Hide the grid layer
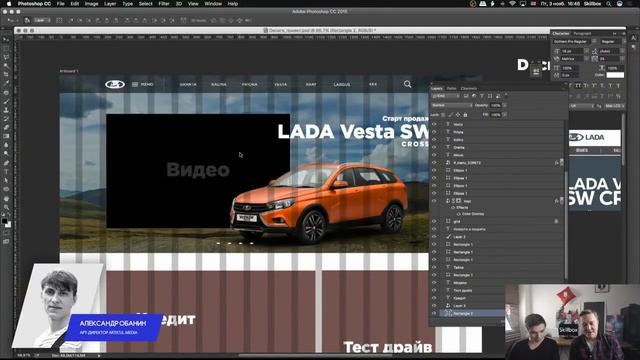Viewport: 640px width, 360px height. [x=434, y=221]
